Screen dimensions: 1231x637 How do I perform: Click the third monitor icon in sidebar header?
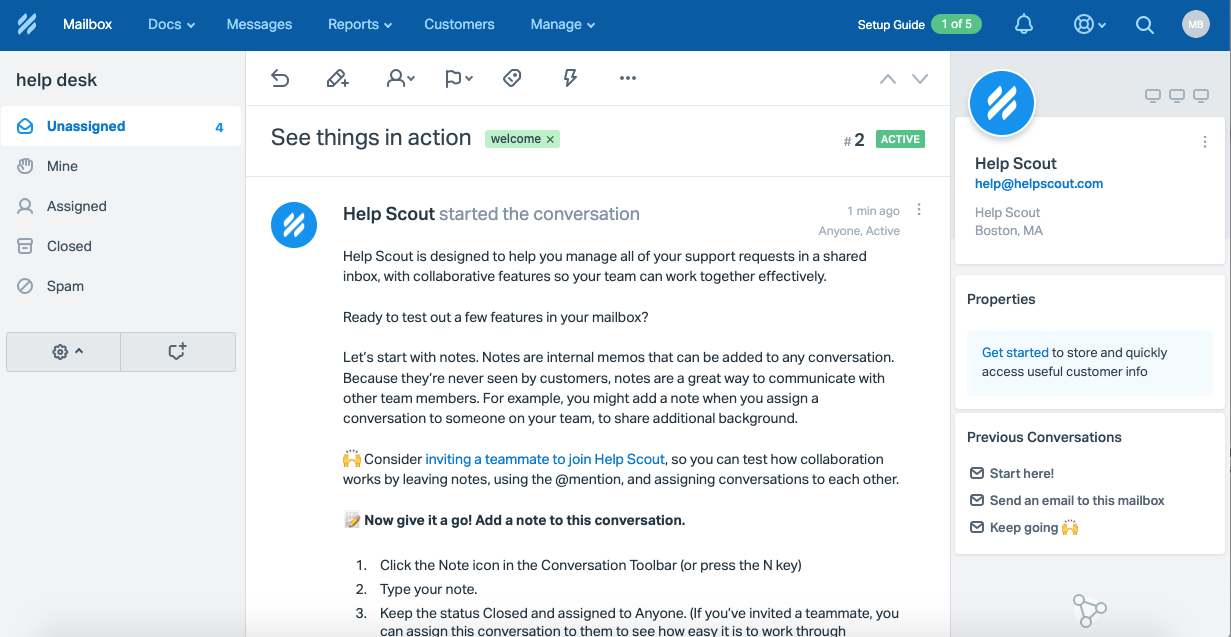[1201, 96]
